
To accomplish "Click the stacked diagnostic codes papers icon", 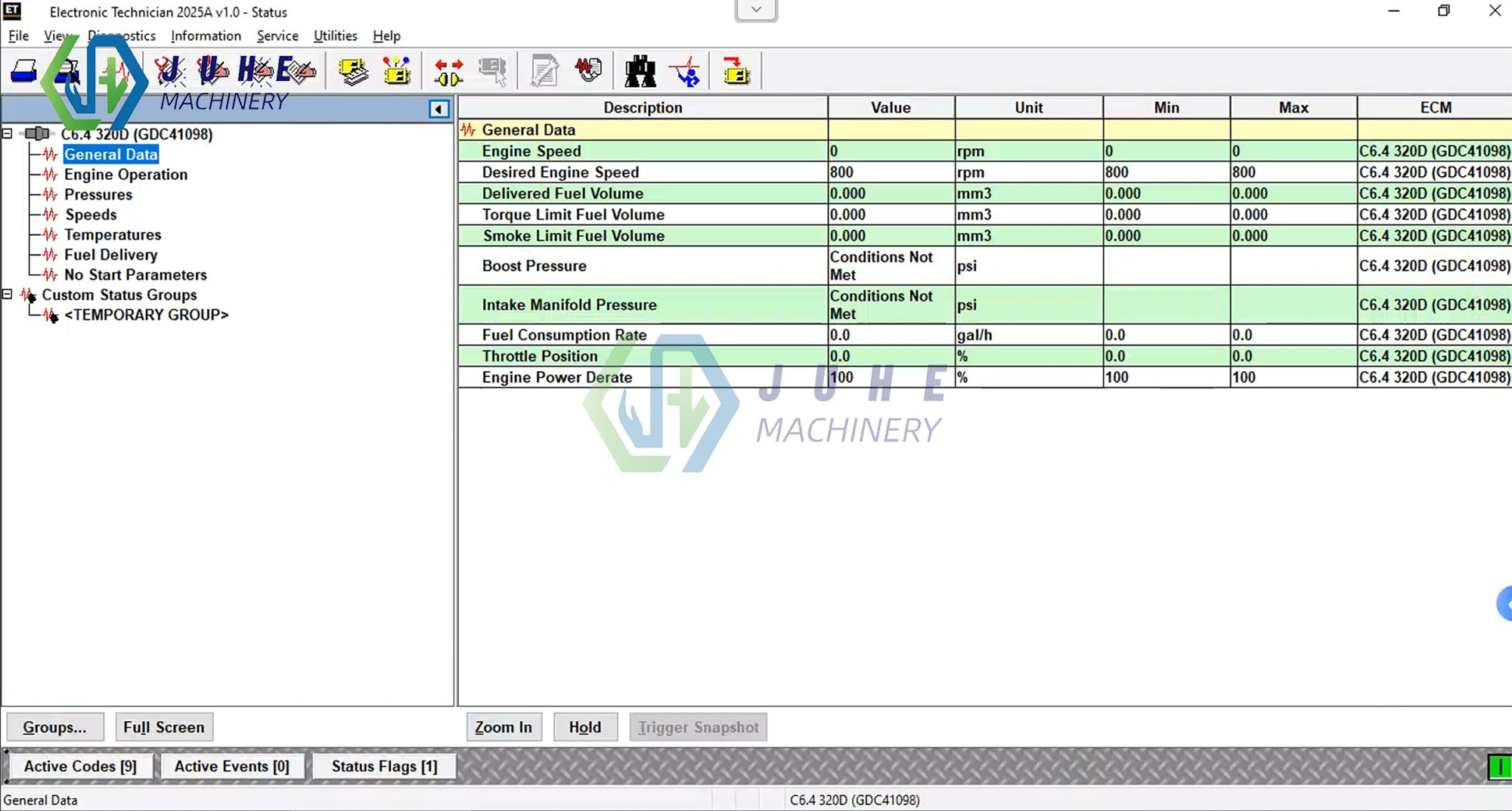I will [x=352, y=70].
